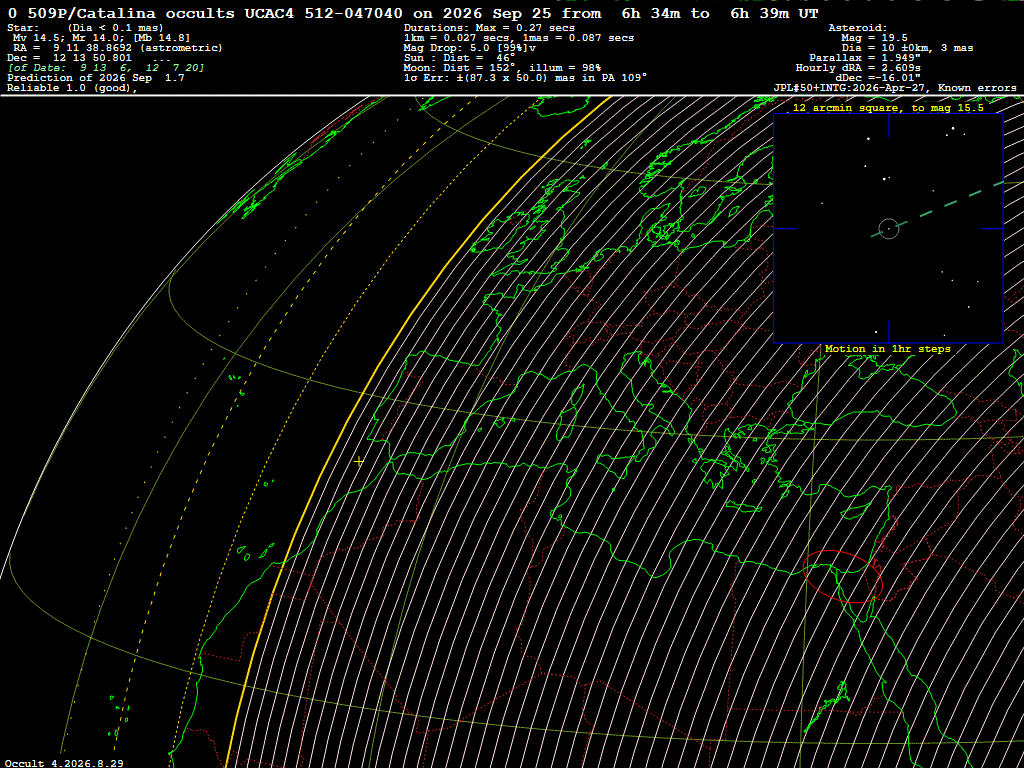
Task: Click the '1σ Err' uncertainty line
Action: [525, 78]
